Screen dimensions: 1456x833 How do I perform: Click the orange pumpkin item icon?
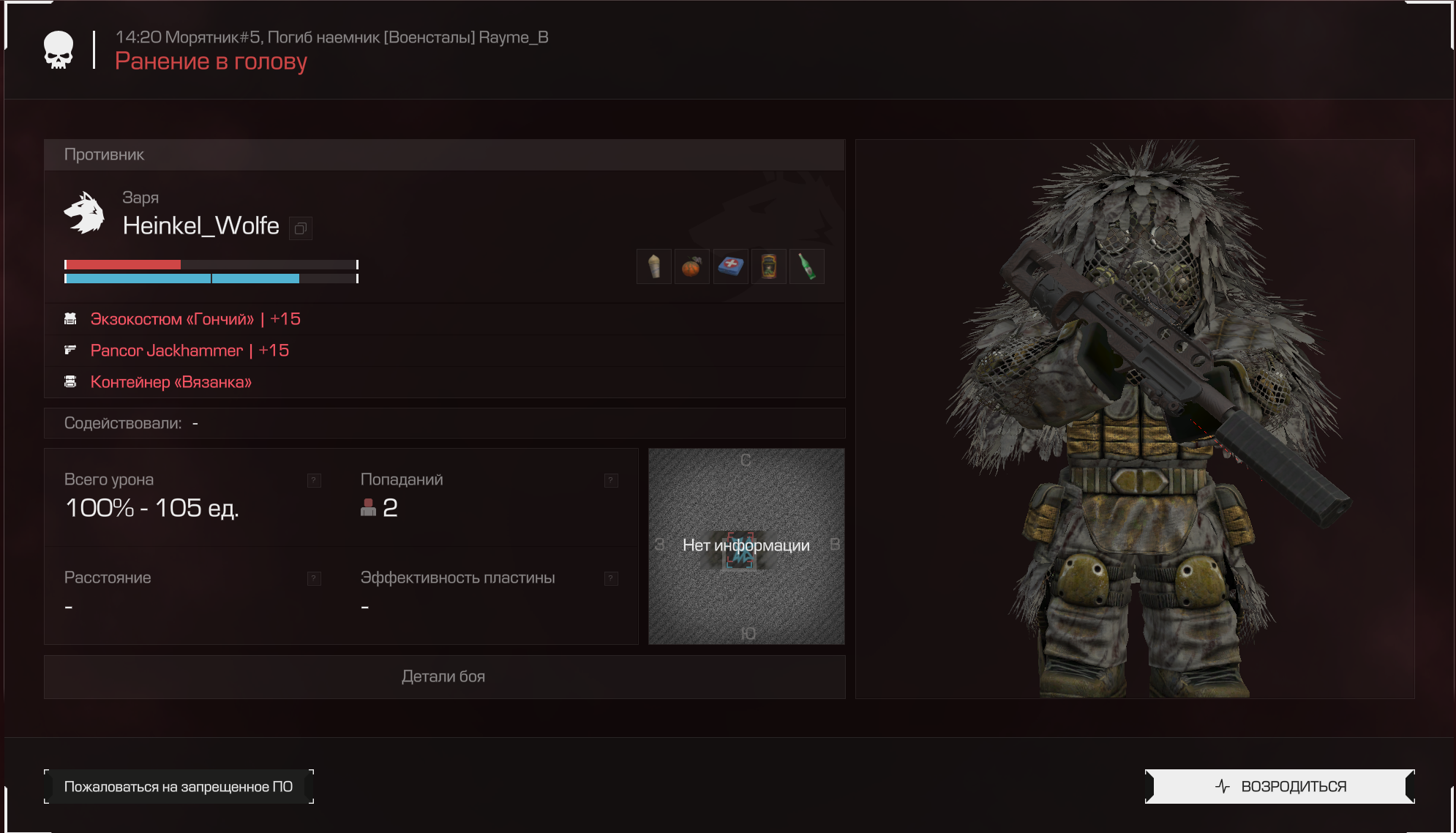tap(692, 266)
